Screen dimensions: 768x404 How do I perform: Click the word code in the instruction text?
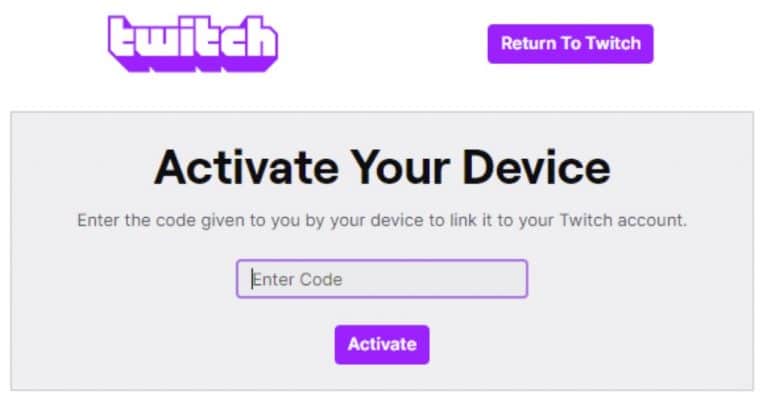pyautogui.click(x=176, y=220)
